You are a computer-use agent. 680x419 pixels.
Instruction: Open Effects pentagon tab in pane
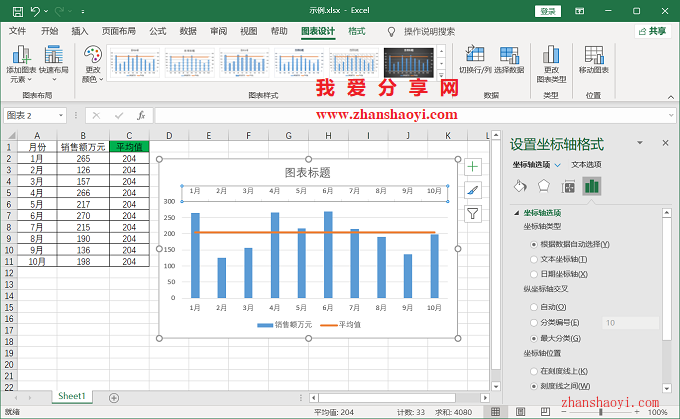[544, 186]
